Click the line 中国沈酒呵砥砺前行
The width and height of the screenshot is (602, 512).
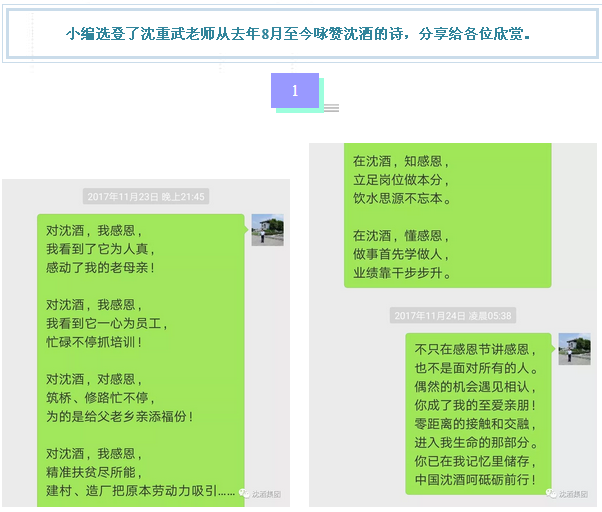475,480
